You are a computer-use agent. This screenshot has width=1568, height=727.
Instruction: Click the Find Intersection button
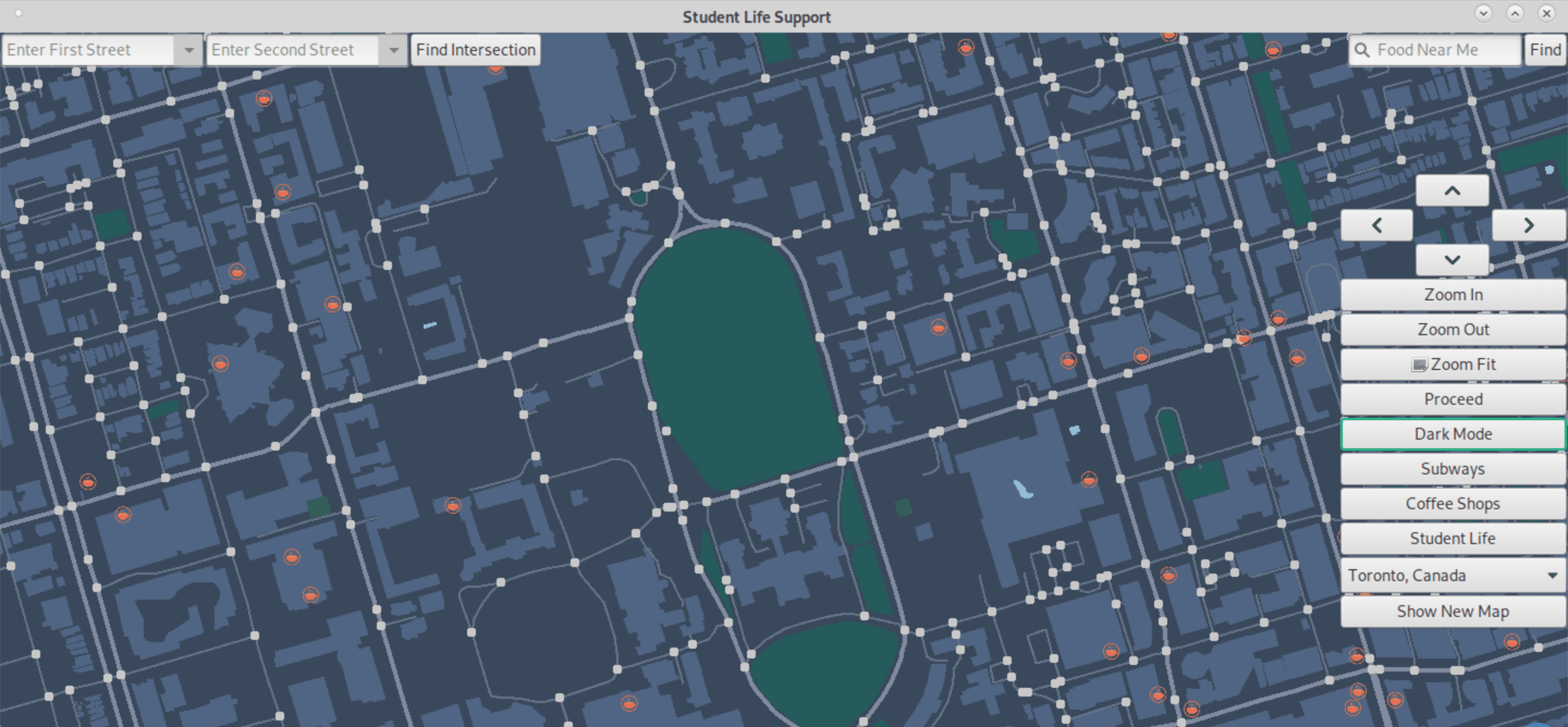point(475,50)
